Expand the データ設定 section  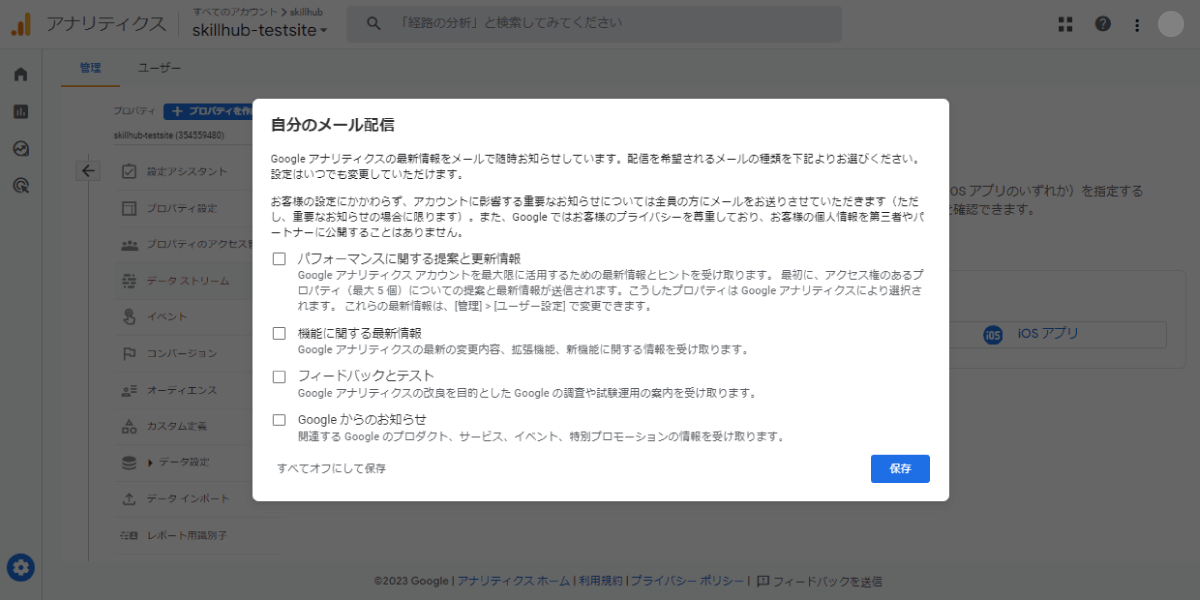[x=179, y=462]
